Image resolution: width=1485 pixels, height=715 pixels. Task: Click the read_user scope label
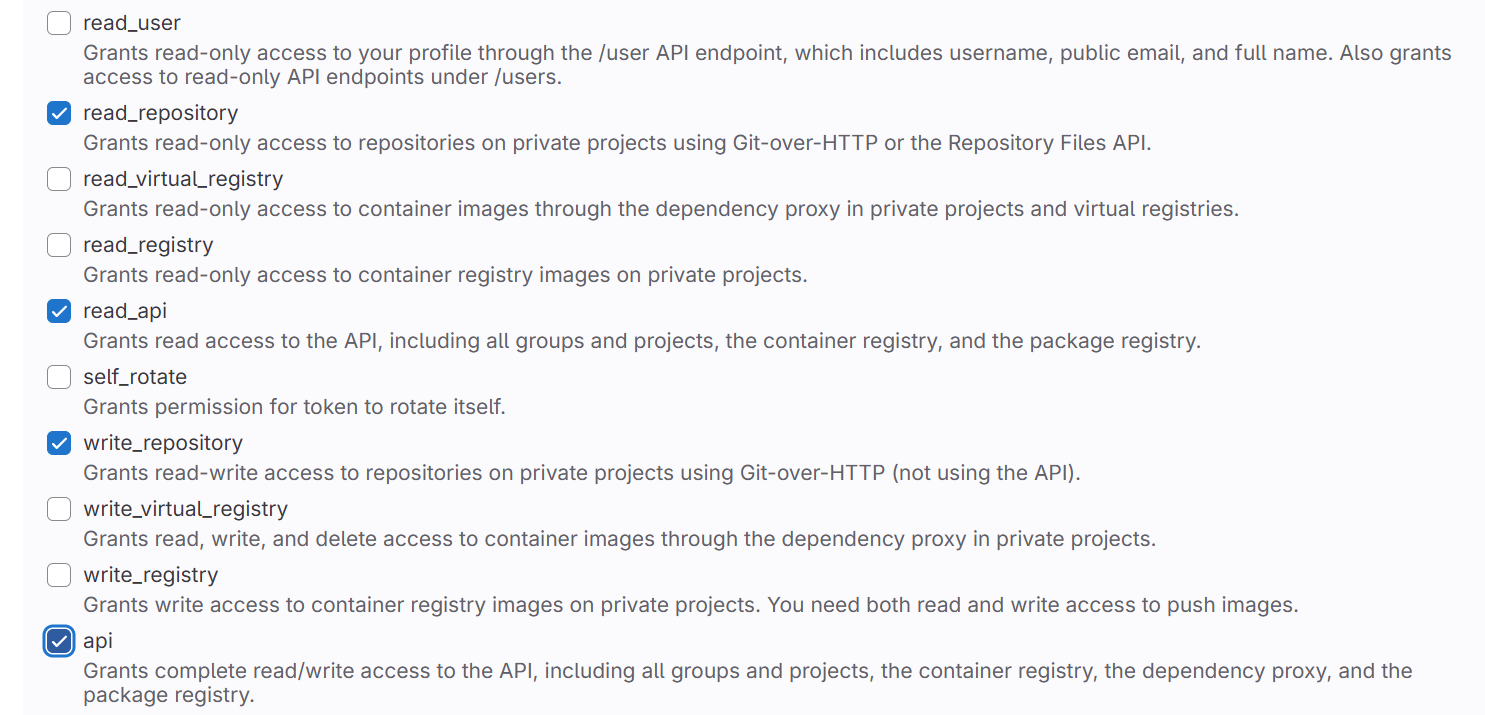(x=131, y=22)
